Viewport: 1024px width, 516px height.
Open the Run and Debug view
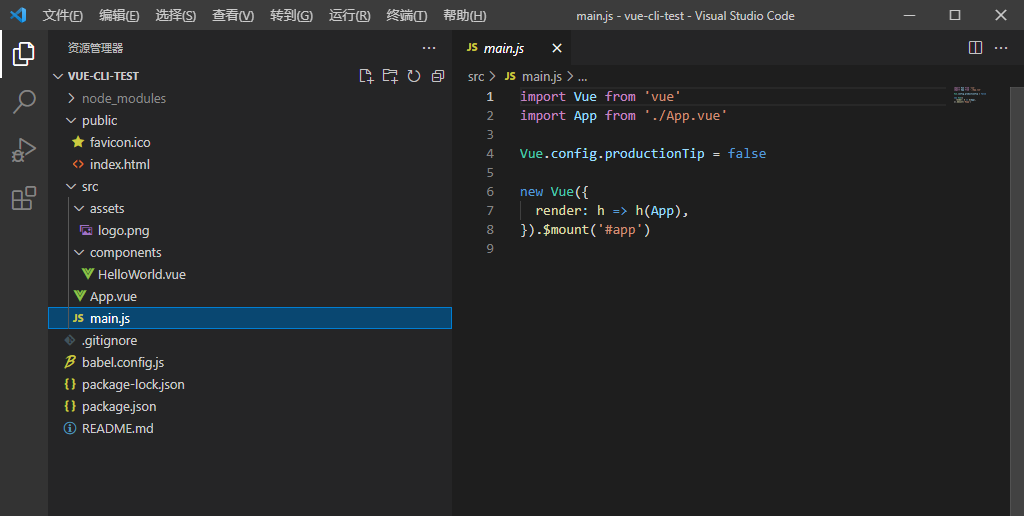point(24,150)
